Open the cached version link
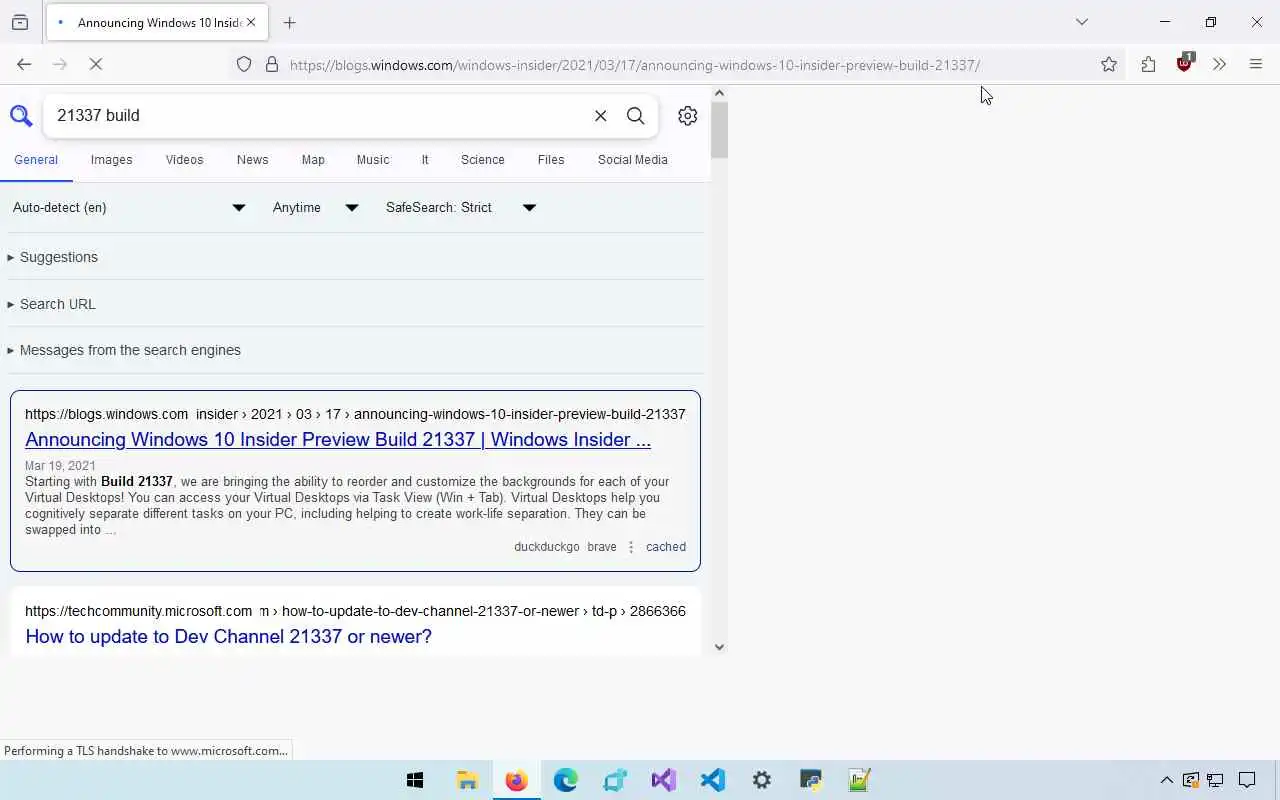Image resolution: width=1280 pixels, height=800 pixels. tap(666, 547)
